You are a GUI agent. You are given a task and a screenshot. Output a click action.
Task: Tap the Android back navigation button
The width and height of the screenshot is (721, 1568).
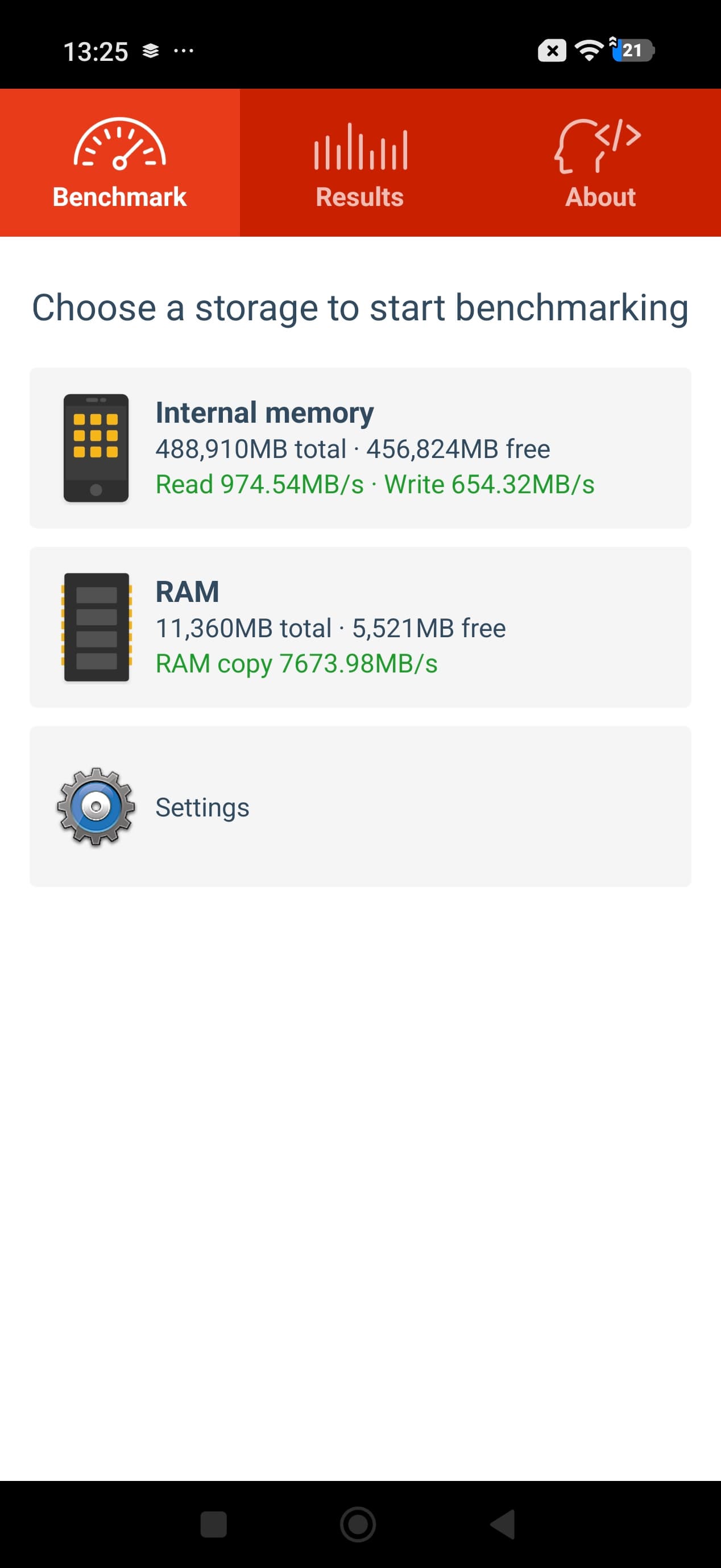503,1525
